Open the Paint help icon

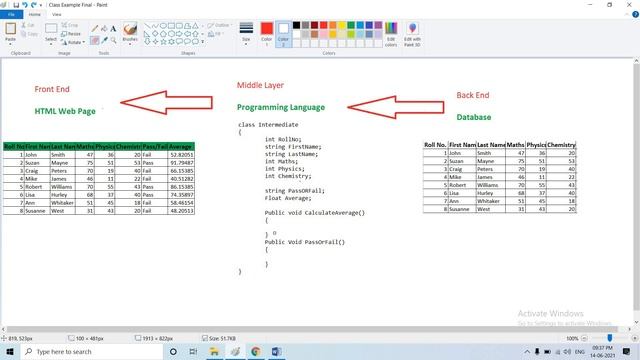(635, 14)
